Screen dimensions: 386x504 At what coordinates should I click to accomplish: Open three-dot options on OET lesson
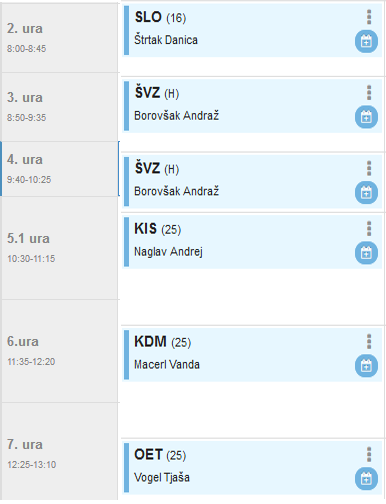[369, 455]
